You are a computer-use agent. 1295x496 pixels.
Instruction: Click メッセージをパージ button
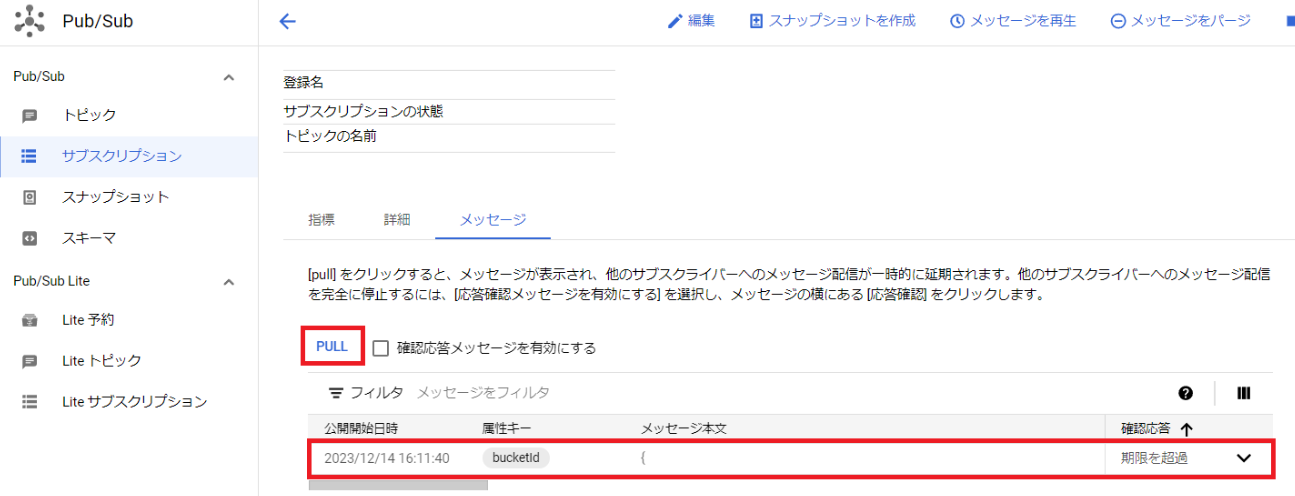(x=1180, y=21)
